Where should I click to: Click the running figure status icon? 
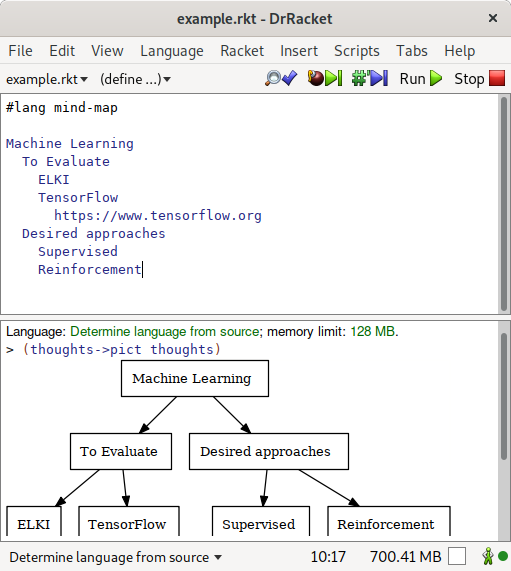click(x=488, y=556)
